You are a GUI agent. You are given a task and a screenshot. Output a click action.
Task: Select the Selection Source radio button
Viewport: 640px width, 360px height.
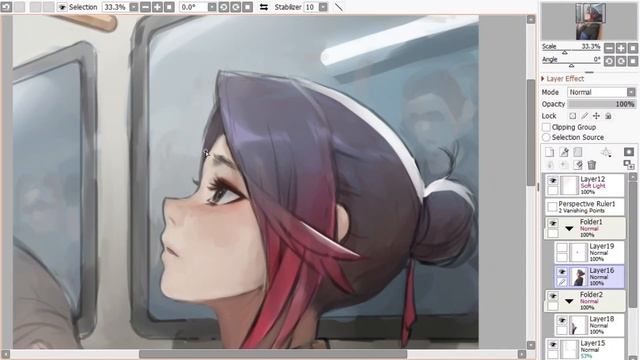(x=546, y=138)
